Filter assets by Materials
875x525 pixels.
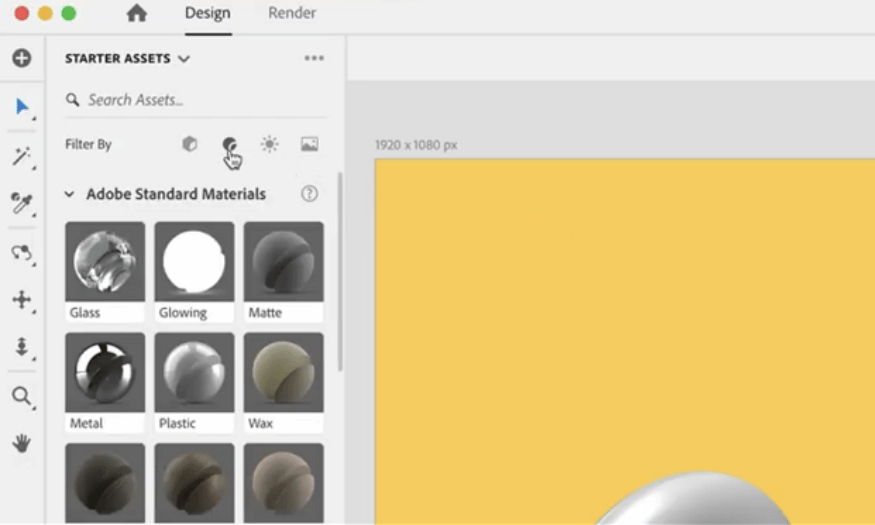tap(229, 145)
